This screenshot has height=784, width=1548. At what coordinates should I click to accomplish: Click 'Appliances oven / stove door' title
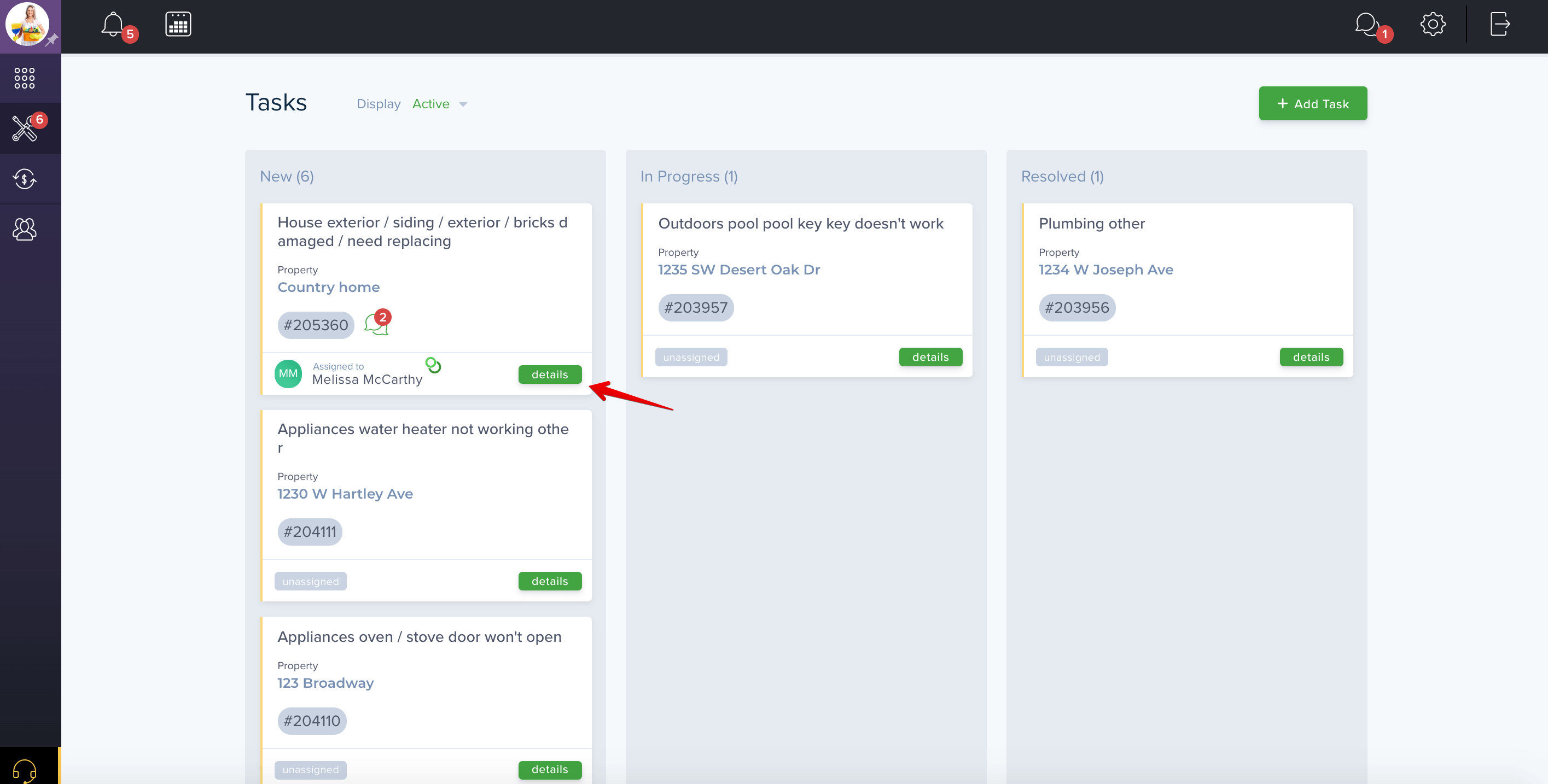tap(420, 636)
